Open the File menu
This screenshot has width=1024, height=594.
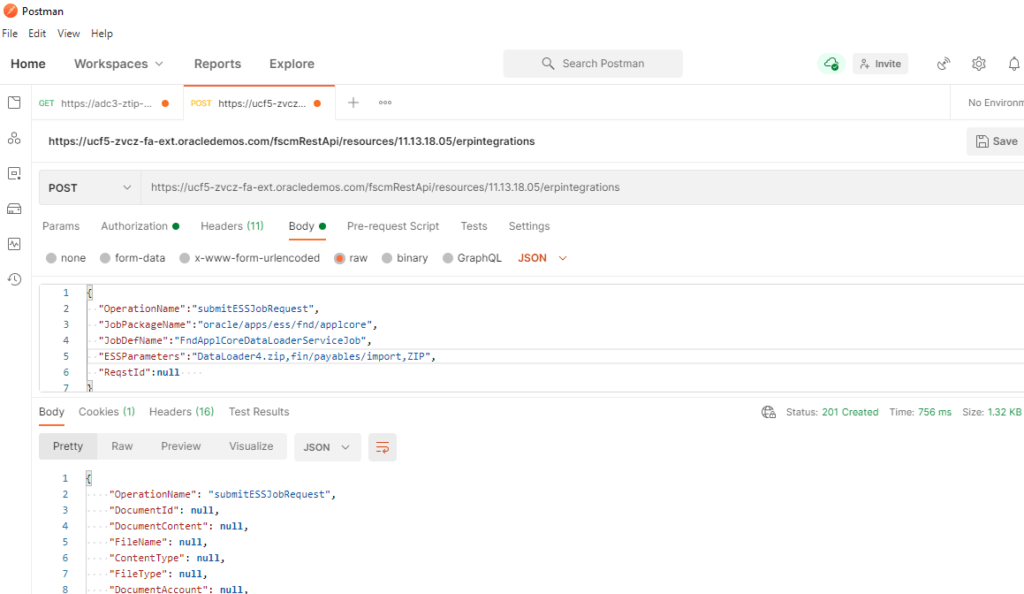(10, 33)
